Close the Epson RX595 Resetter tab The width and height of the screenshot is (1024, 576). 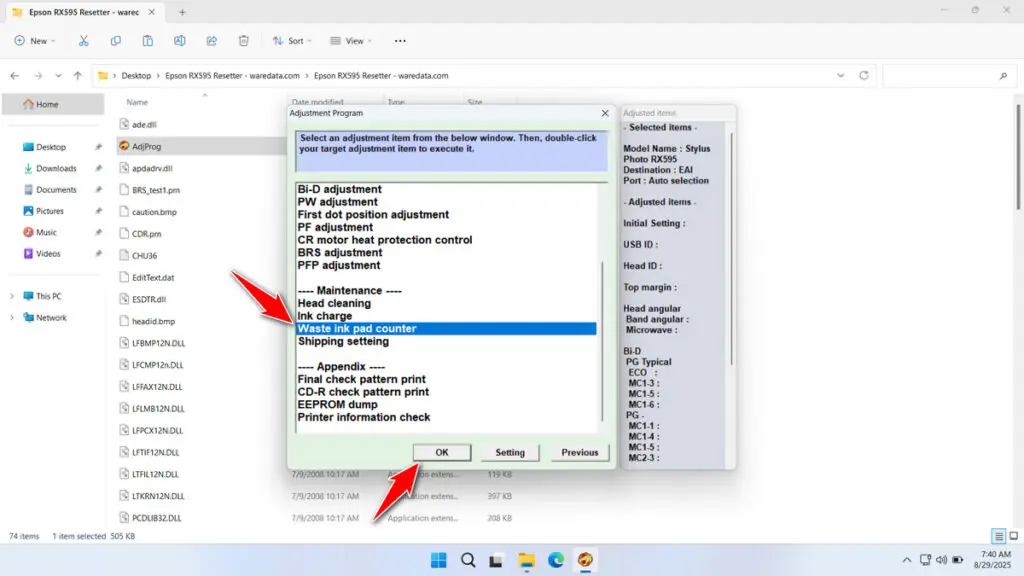tap(152, 12)
